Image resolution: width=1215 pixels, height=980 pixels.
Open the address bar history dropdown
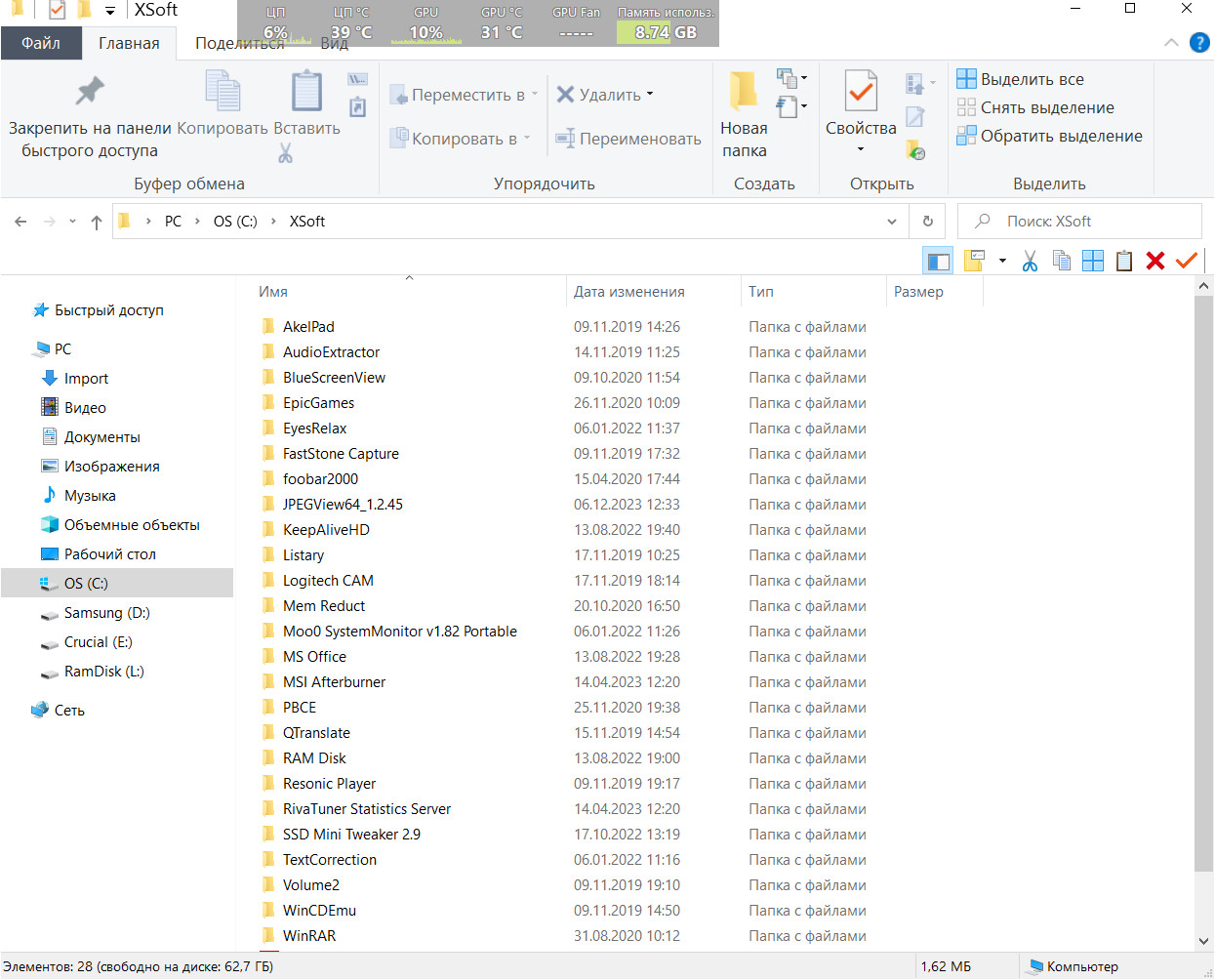(892, 222)
